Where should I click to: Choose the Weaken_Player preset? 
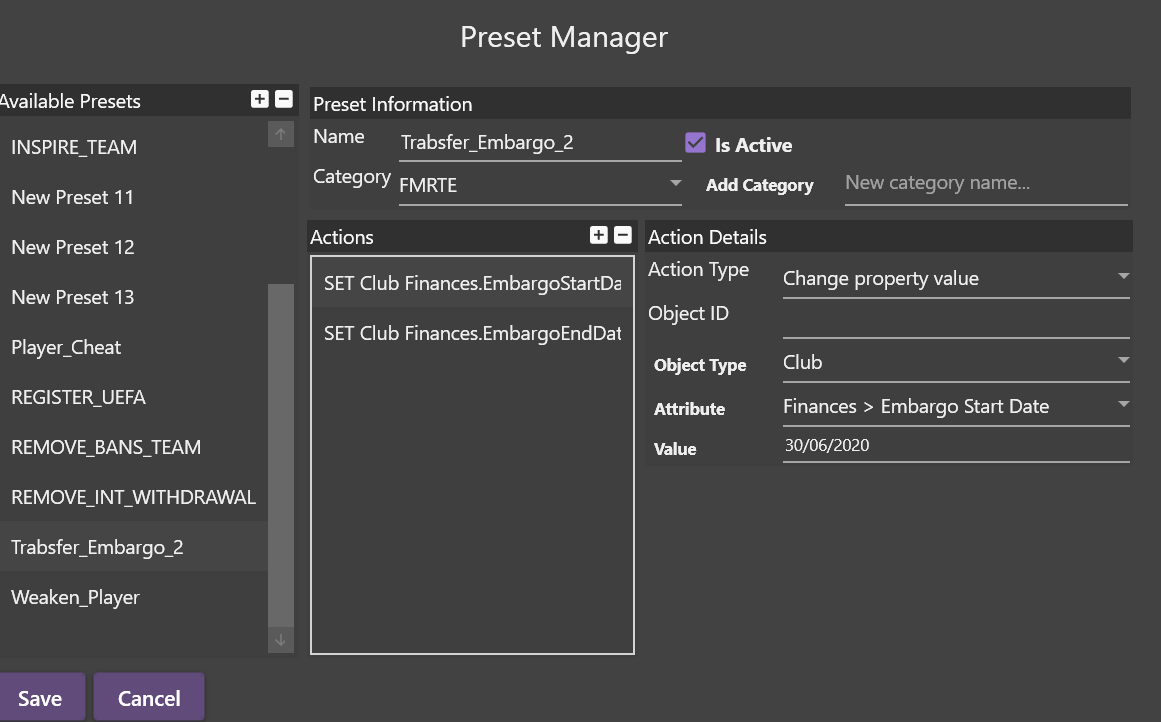pos(75,597)
